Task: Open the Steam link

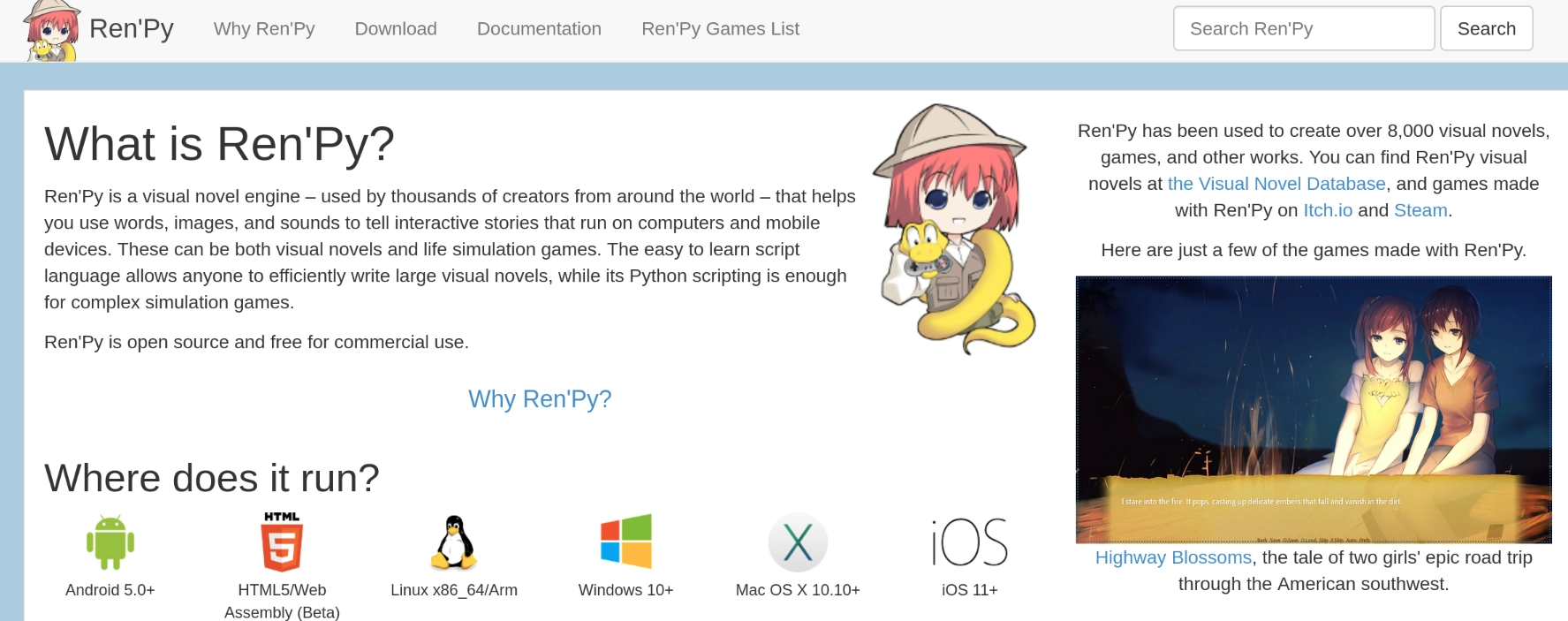Action: point(1420,210)
